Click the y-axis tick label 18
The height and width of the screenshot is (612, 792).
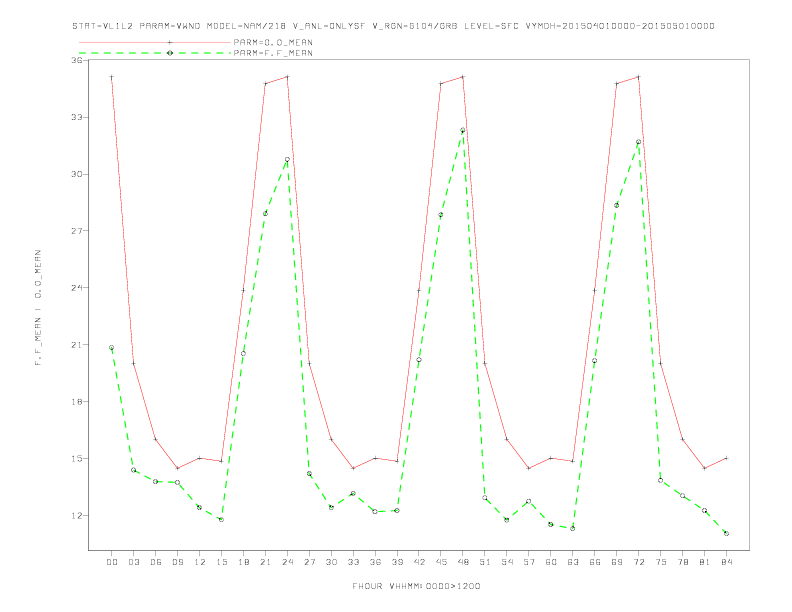[76, 401]
